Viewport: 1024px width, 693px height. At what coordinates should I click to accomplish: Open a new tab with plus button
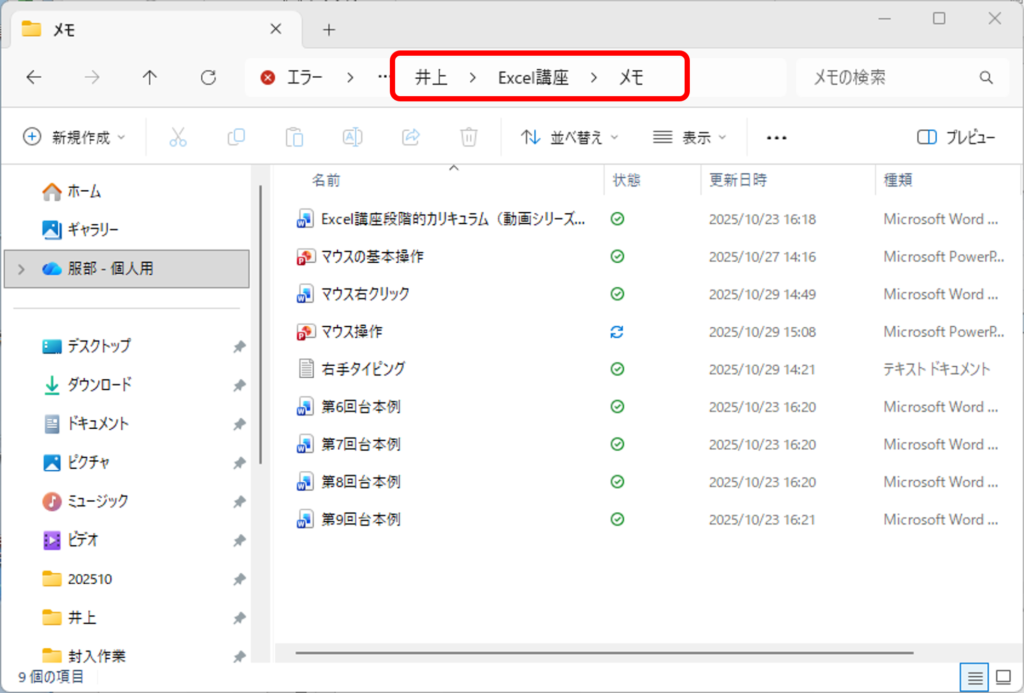[x=329, y=29]
